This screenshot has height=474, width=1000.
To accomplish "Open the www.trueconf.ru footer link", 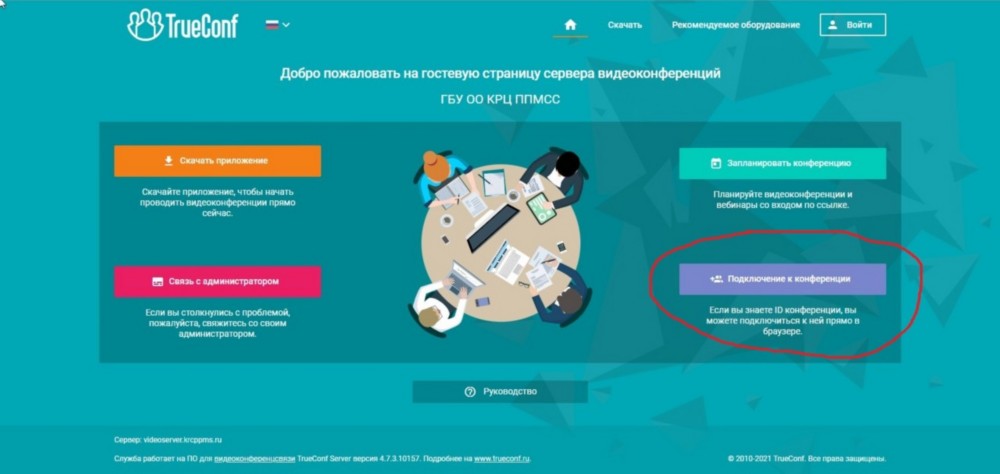I will pos(501,459).
